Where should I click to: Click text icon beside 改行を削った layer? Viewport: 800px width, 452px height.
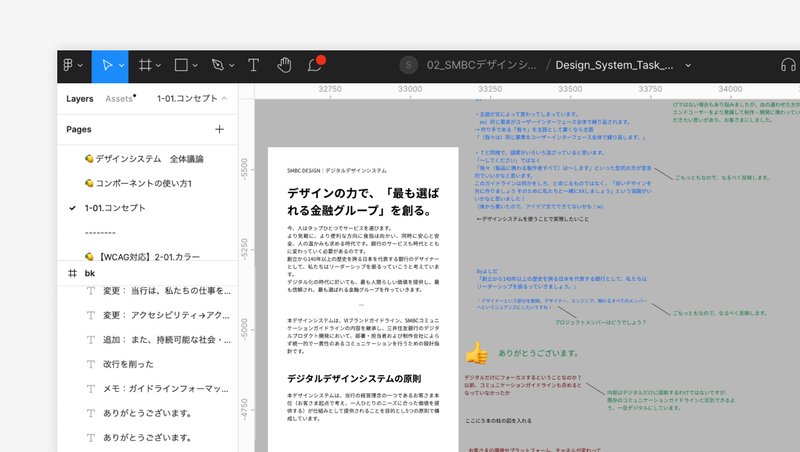tap(91, 364)
